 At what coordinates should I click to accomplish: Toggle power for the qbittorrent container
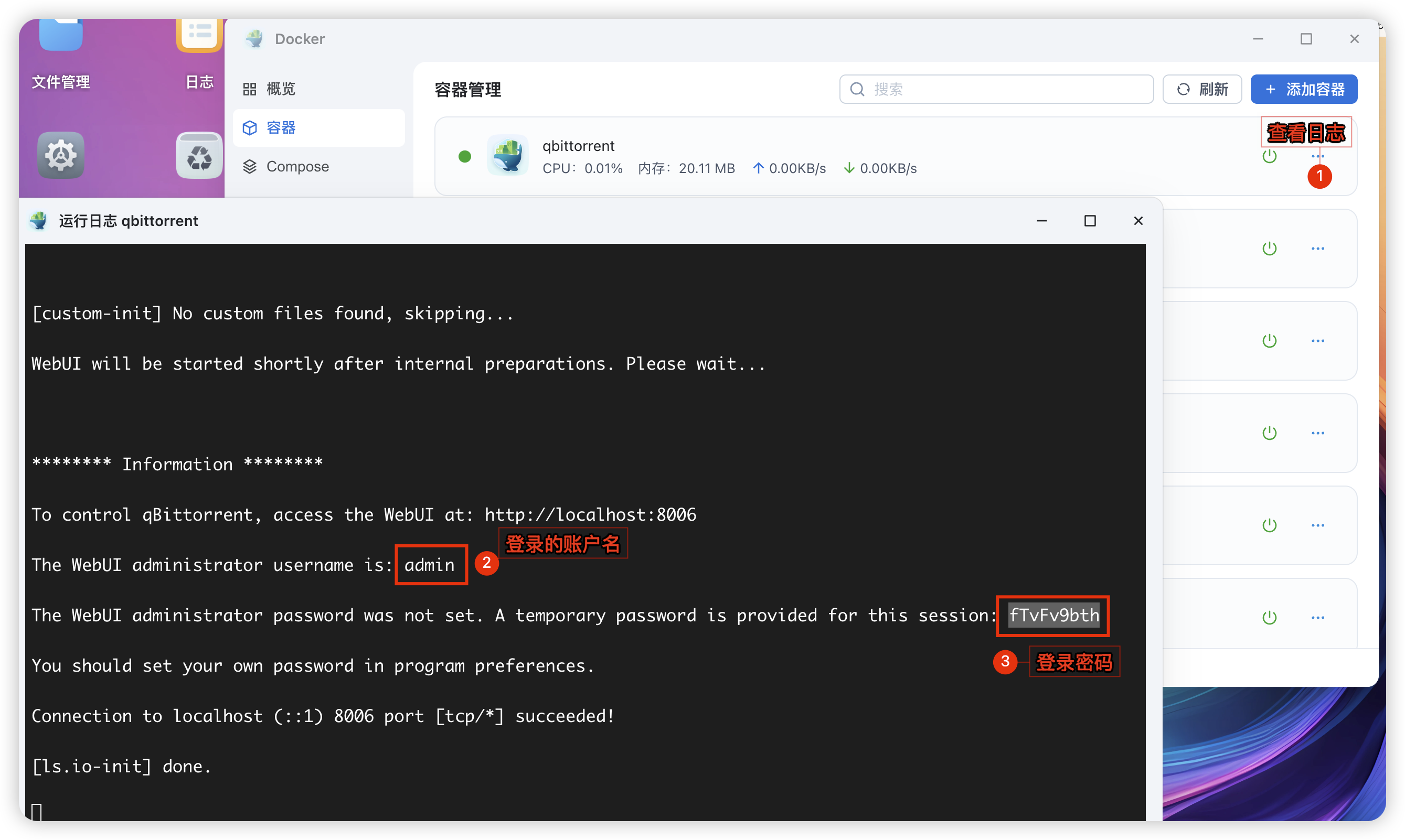pyautogui.click(x=1270, y=156)
